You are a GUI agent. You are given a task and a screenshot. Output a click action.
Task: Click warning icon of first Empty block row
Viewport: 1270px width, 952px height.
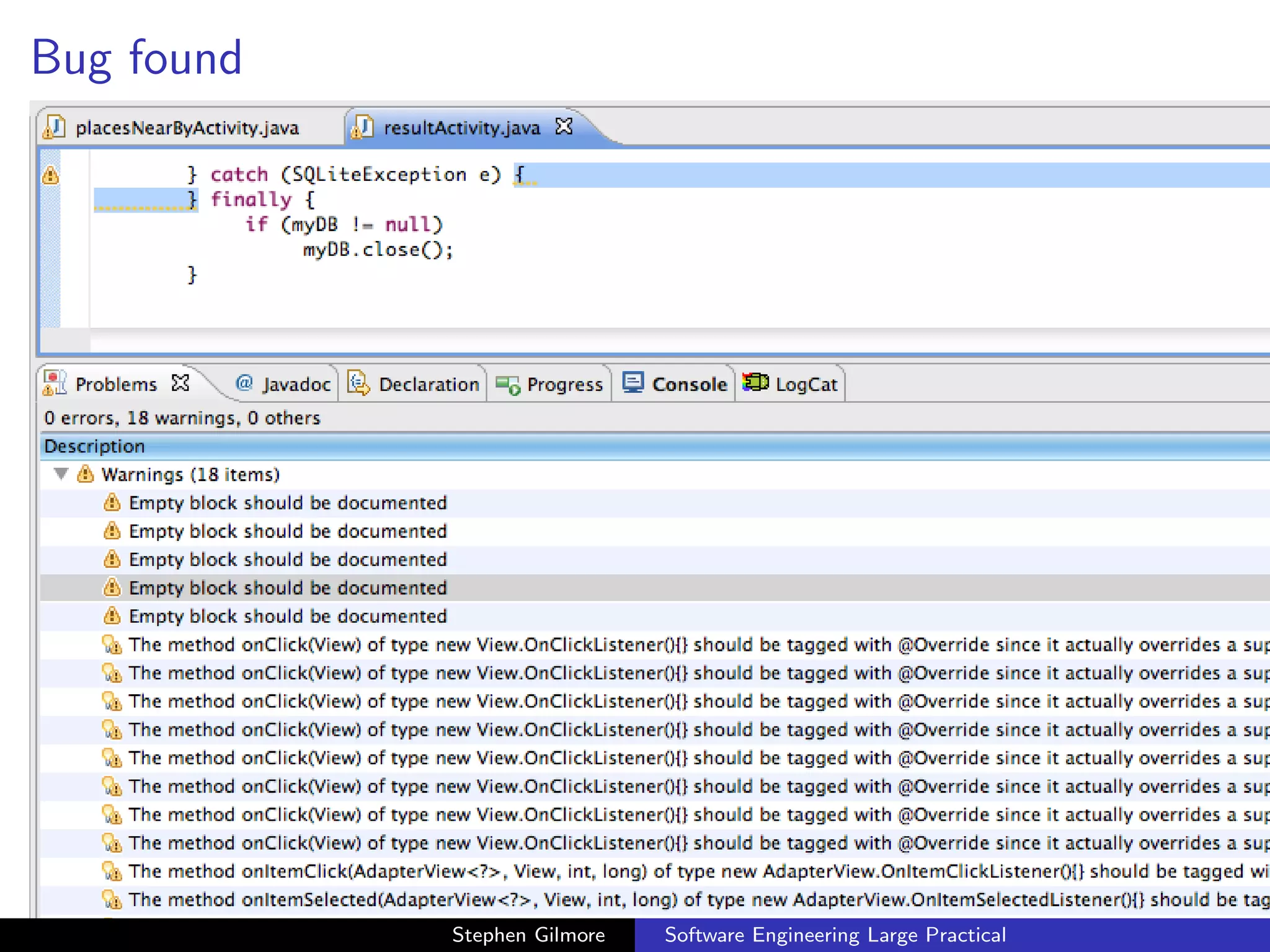(112, 502)
